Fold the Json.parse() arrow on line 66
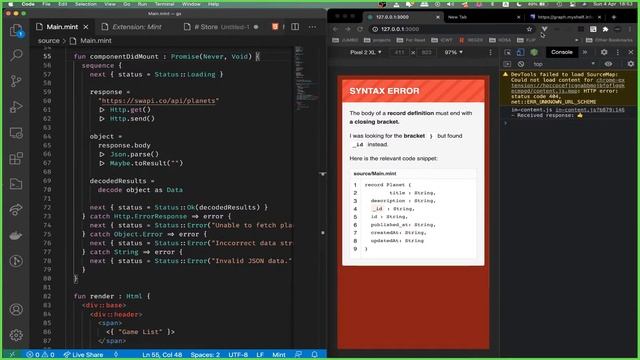640x360 pixels. [102, 154]
